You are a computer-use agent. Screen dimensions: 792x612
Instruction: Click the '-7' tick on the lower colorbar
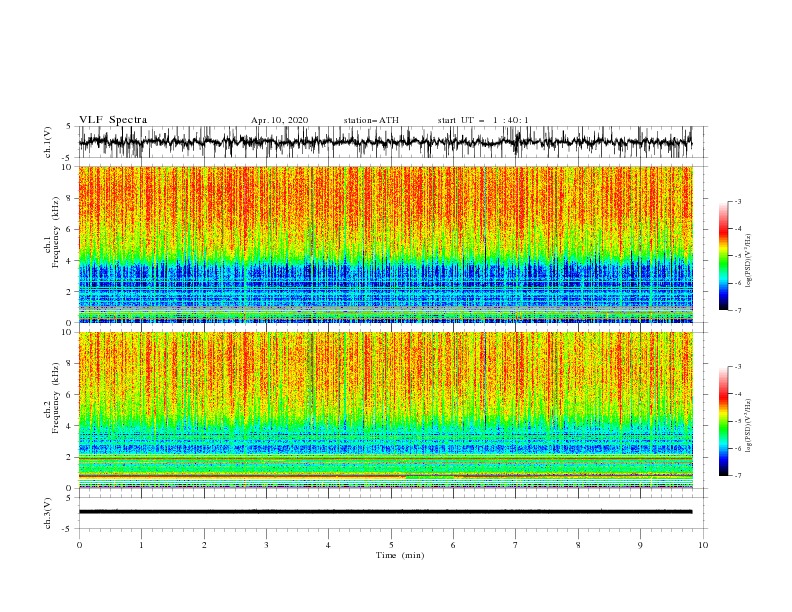[x=738, y=475]
